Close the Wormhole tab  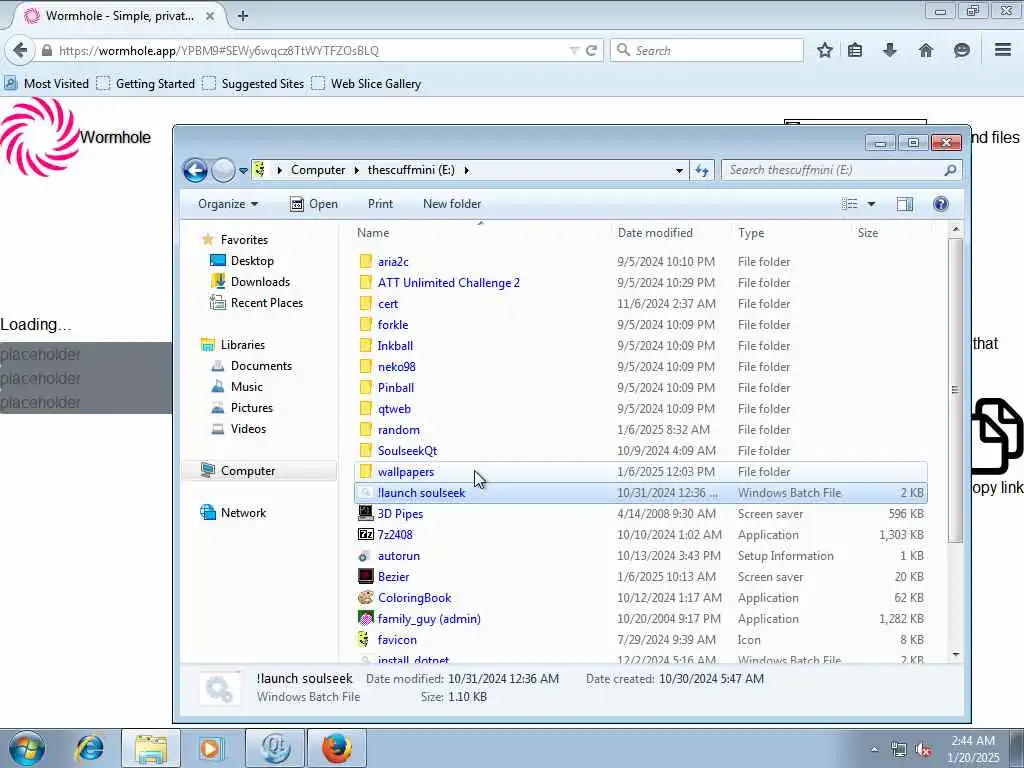pyautogui.click(x=210, y=16)
